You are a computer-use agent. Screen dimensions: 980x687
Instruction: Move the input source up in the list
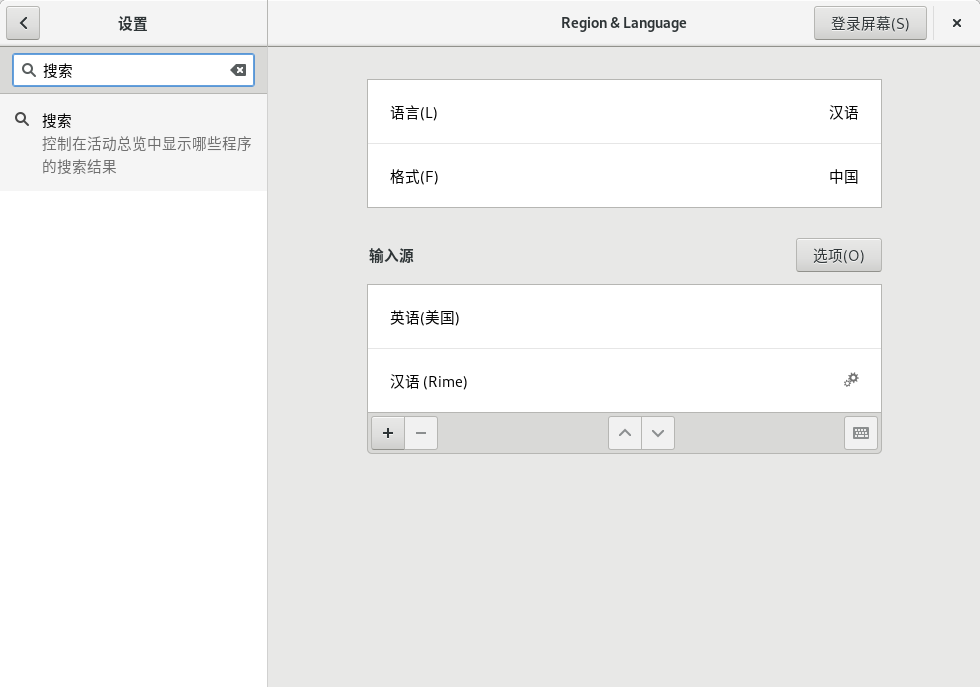625,433
